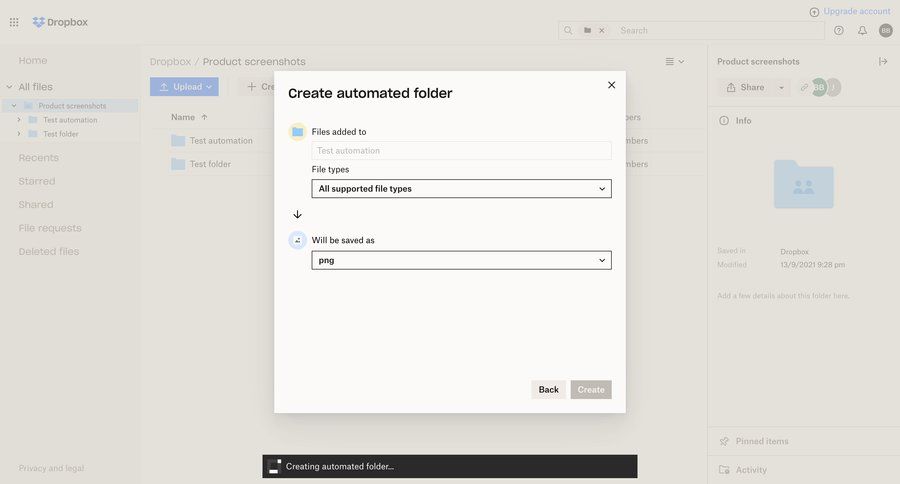Click the Share button
Screen dimensions: 900x484
(746, 87)
